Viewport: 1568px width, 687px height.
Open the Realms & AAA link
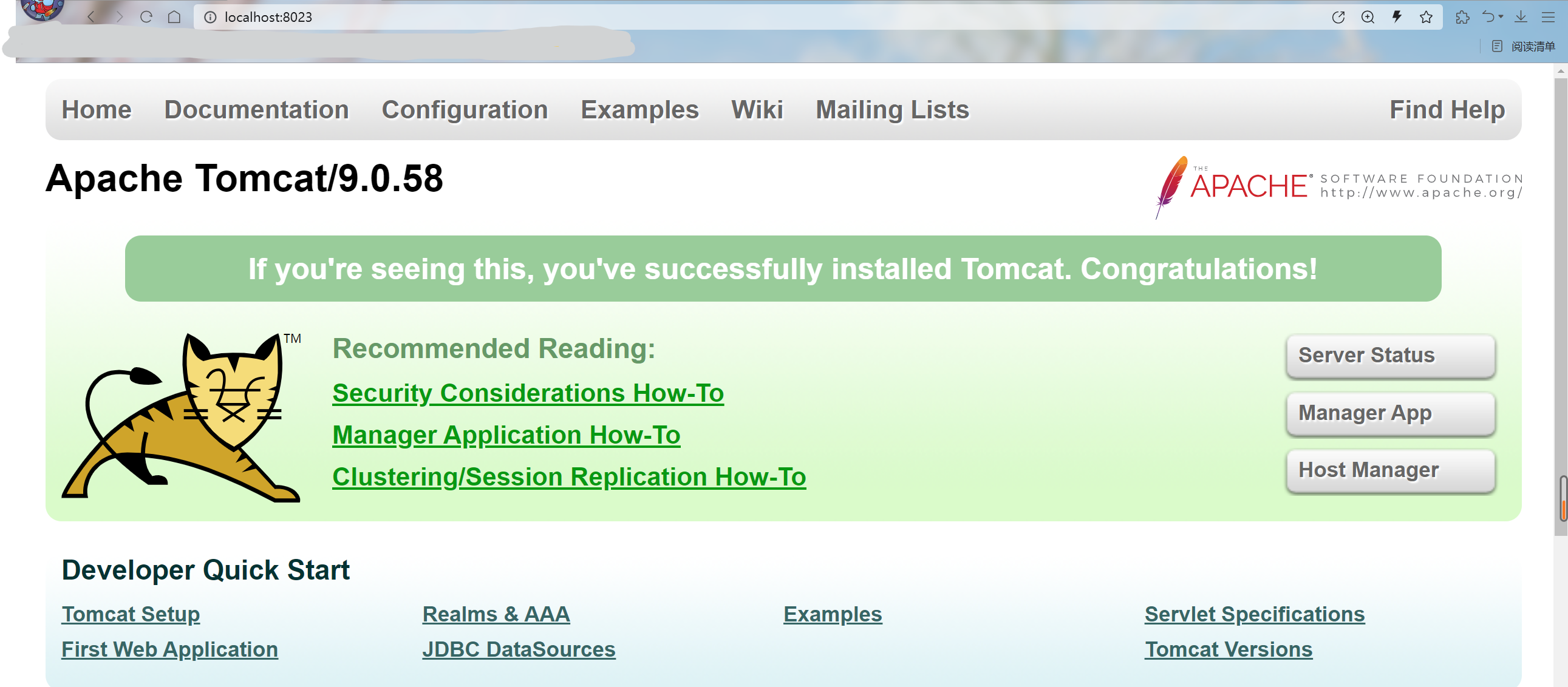tap(496, 615)
